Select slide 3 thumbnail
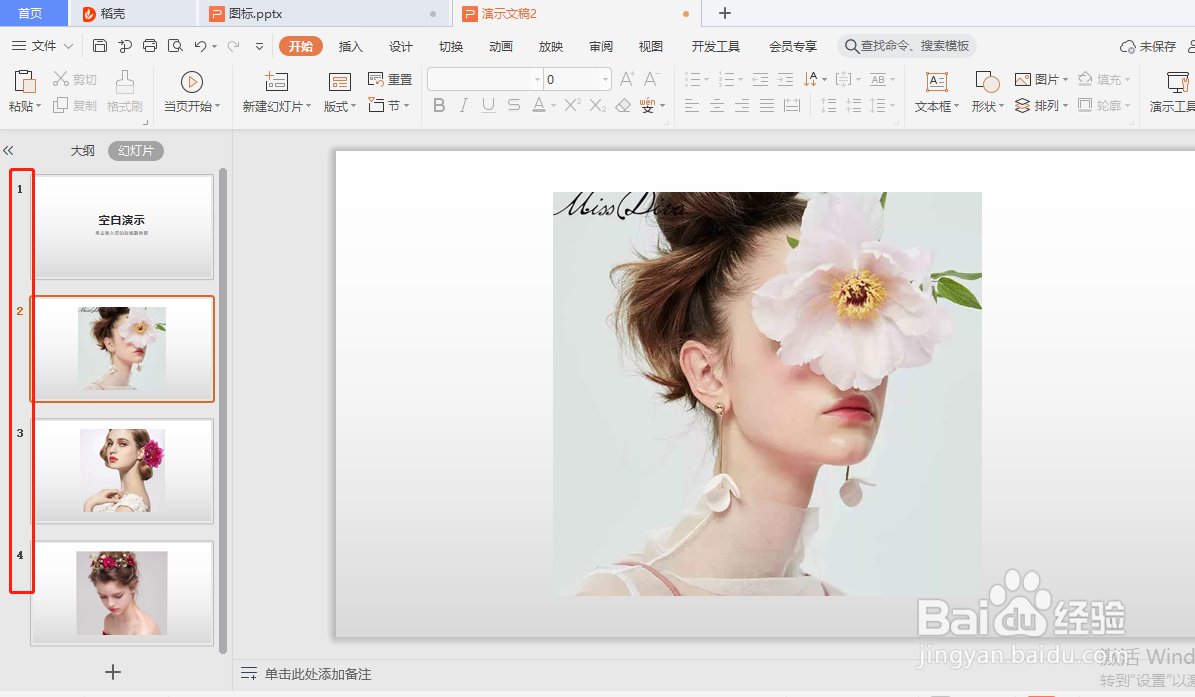The width and height of the screenshot is (1195, 697). click(122, 470)
